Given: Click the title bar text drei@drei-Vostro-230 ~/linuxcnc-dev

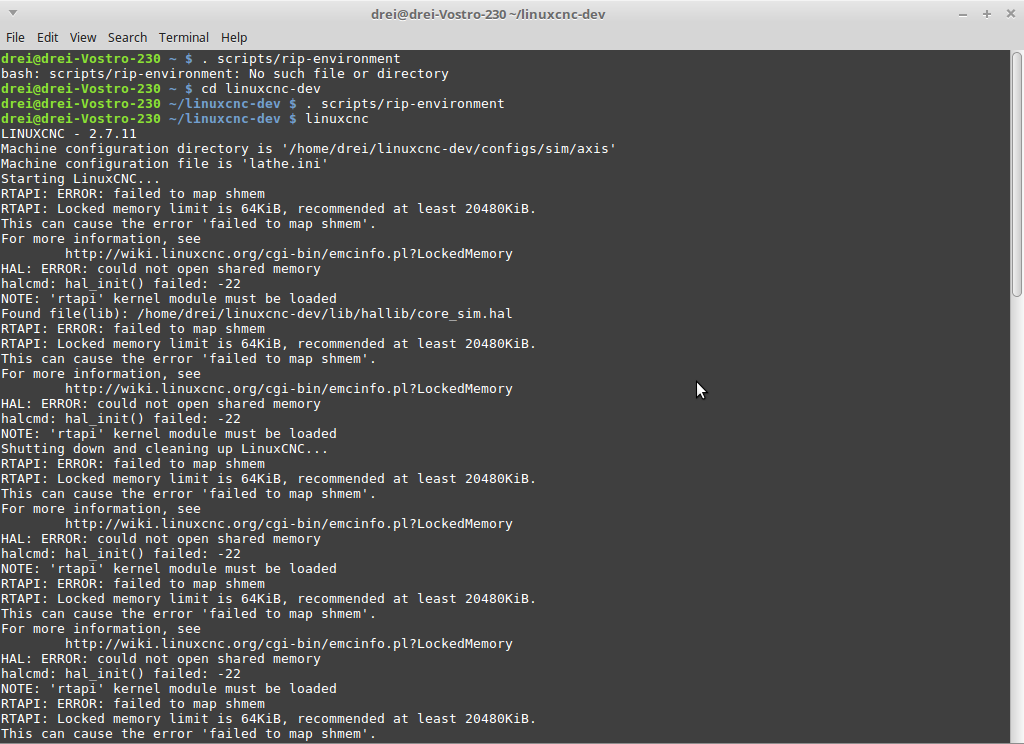Looking at the screenshot, I should tap(488, 14).
